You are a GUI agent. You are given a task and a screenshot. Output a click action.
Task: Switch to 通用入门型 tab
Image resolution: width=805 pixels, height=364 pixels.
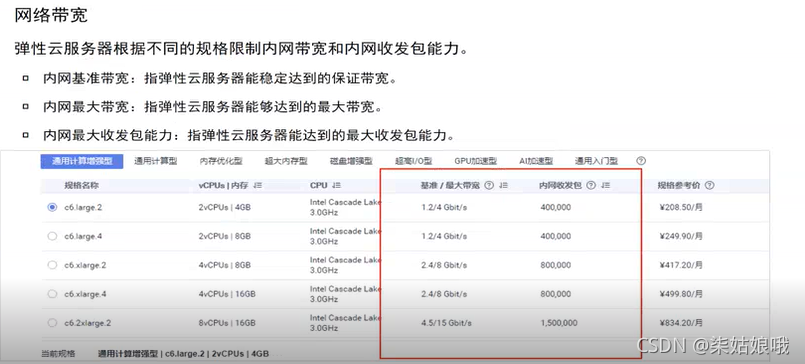[596, 161]
